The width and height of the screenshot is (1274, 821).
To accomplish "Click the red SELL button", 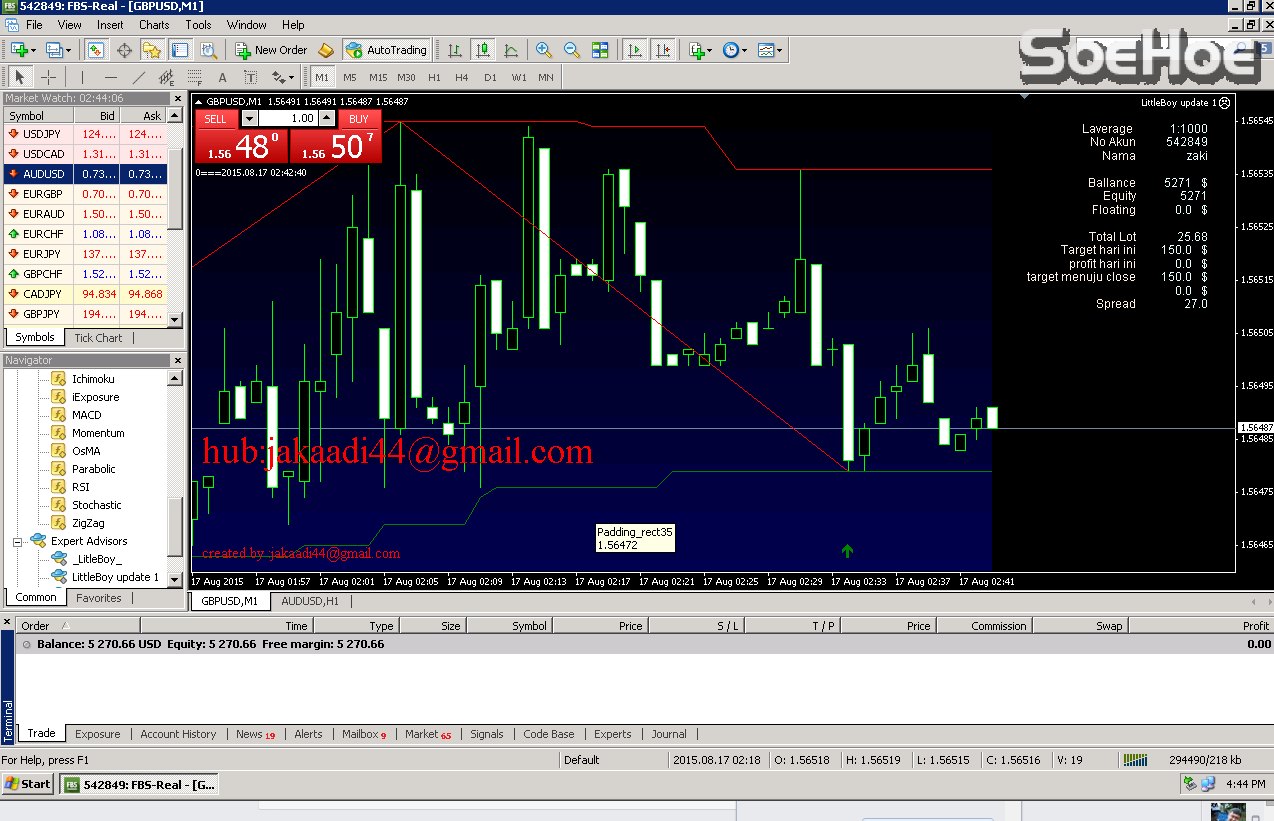I will tap(215, 119).
